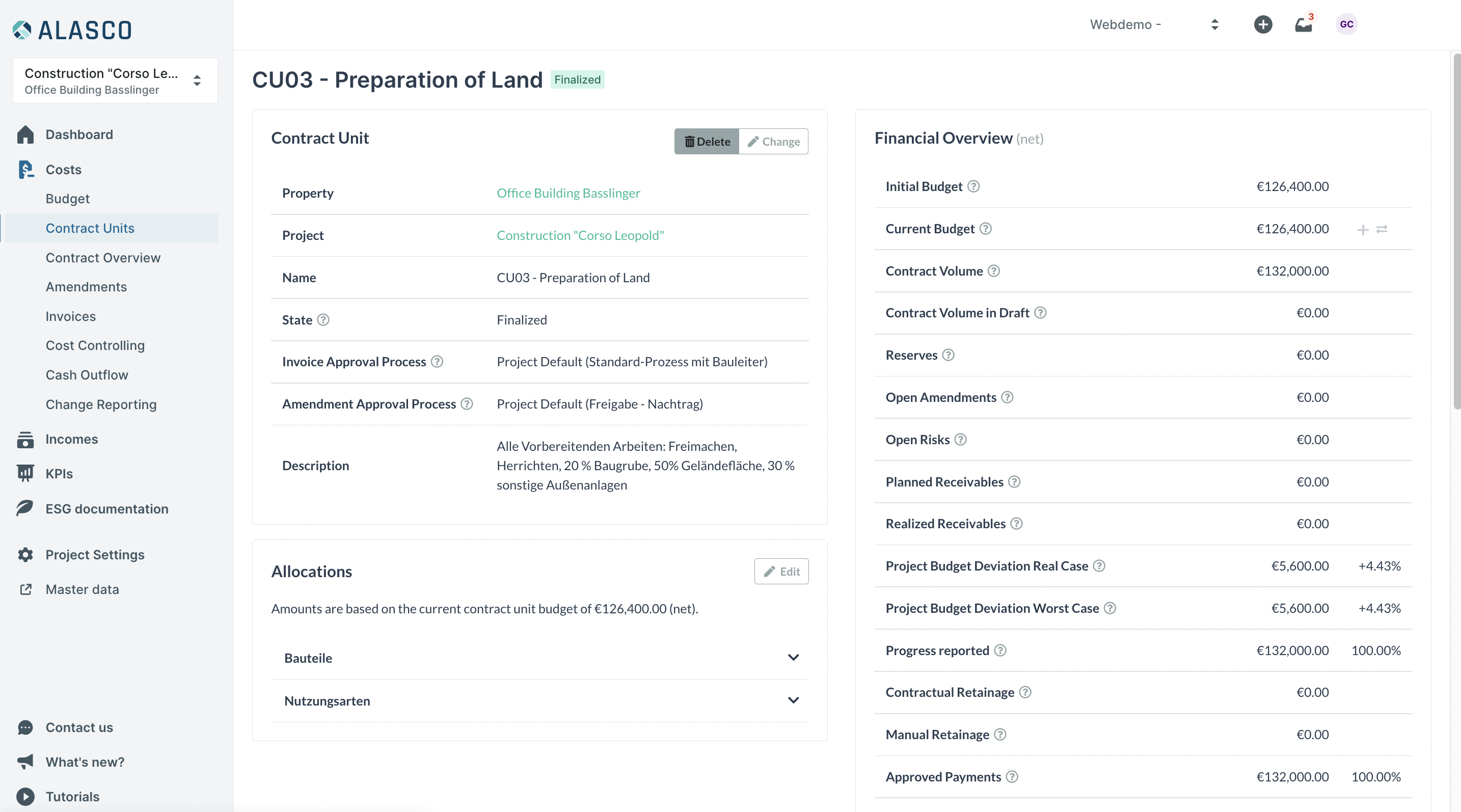Image resolution: width=1461 pixels, height=812 pixels.
Task: Click help icon beside State
Action: click(322, 320)
